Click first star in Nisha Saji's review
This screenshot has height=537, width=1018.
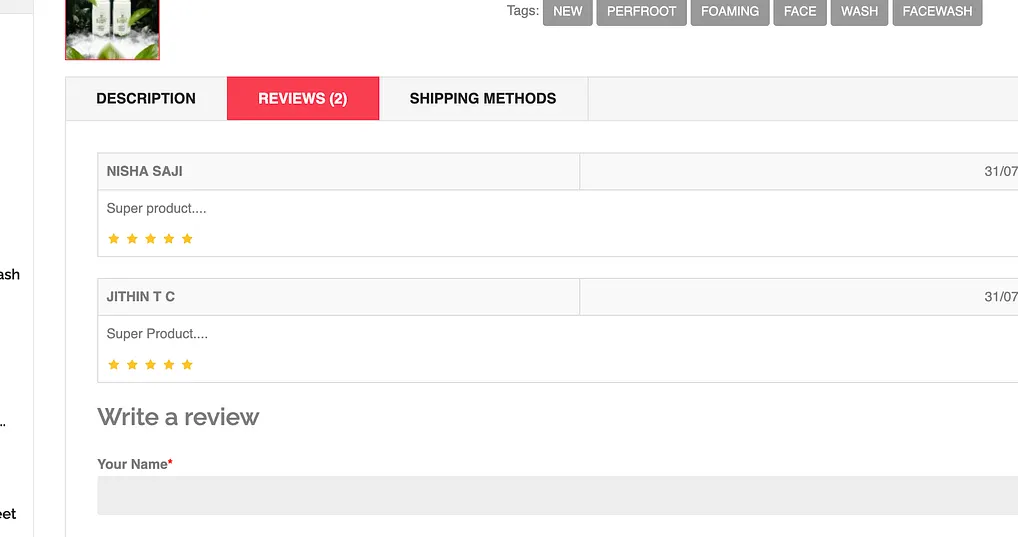tap(113, 239)
